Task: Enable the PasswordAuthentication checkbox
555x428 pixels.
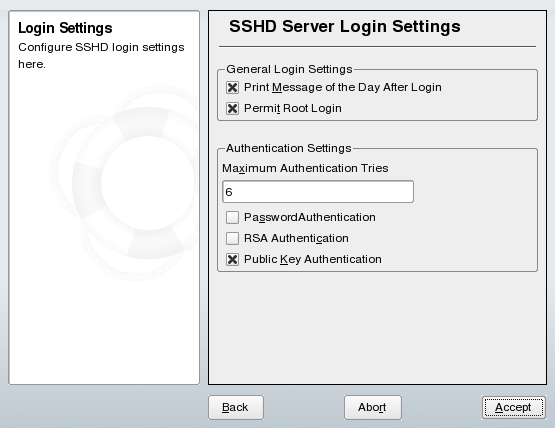Action: point(232,217)
